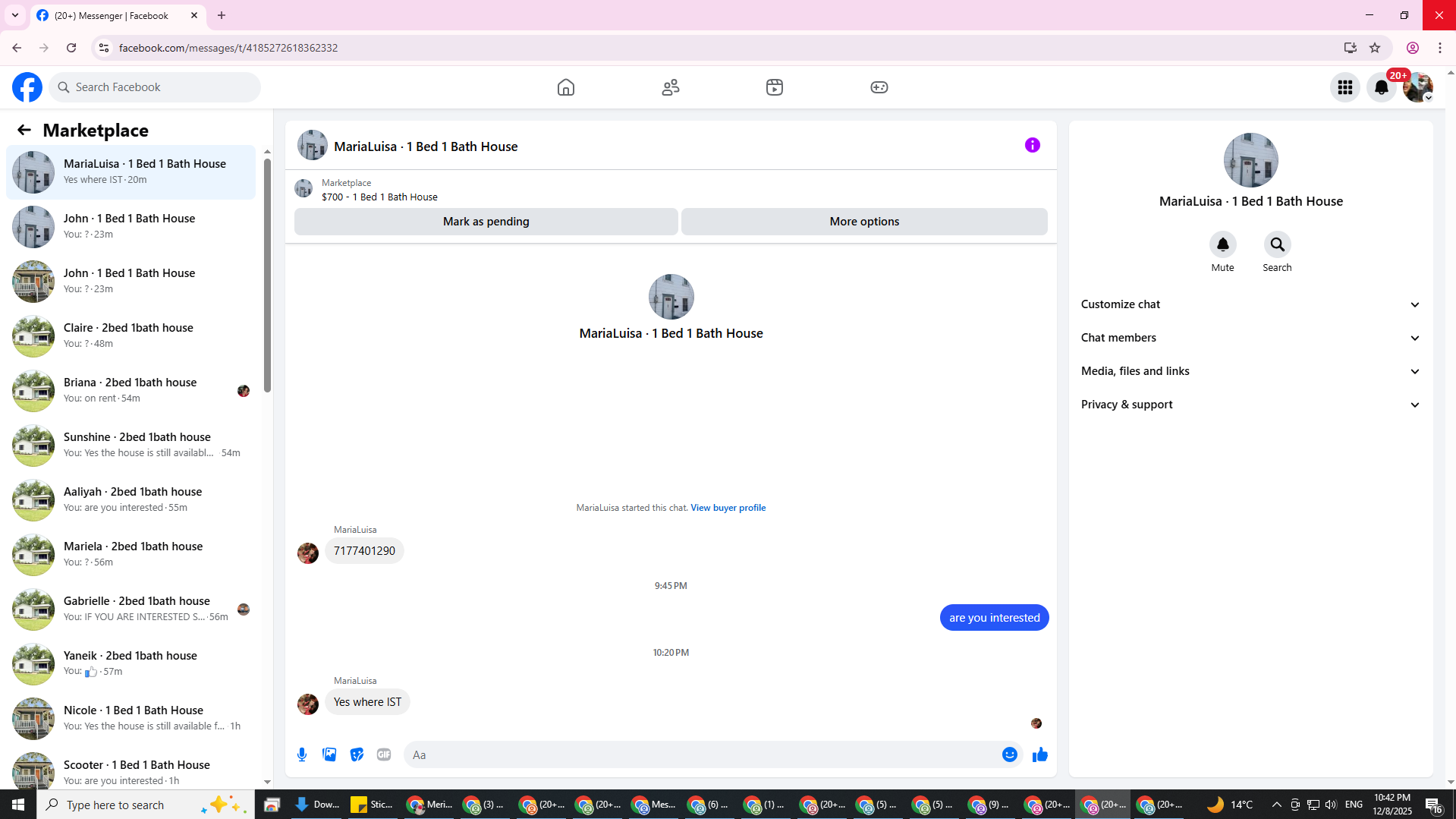Expand the Chat members section
1456x819 pixels.
[x=1250, y=338]
